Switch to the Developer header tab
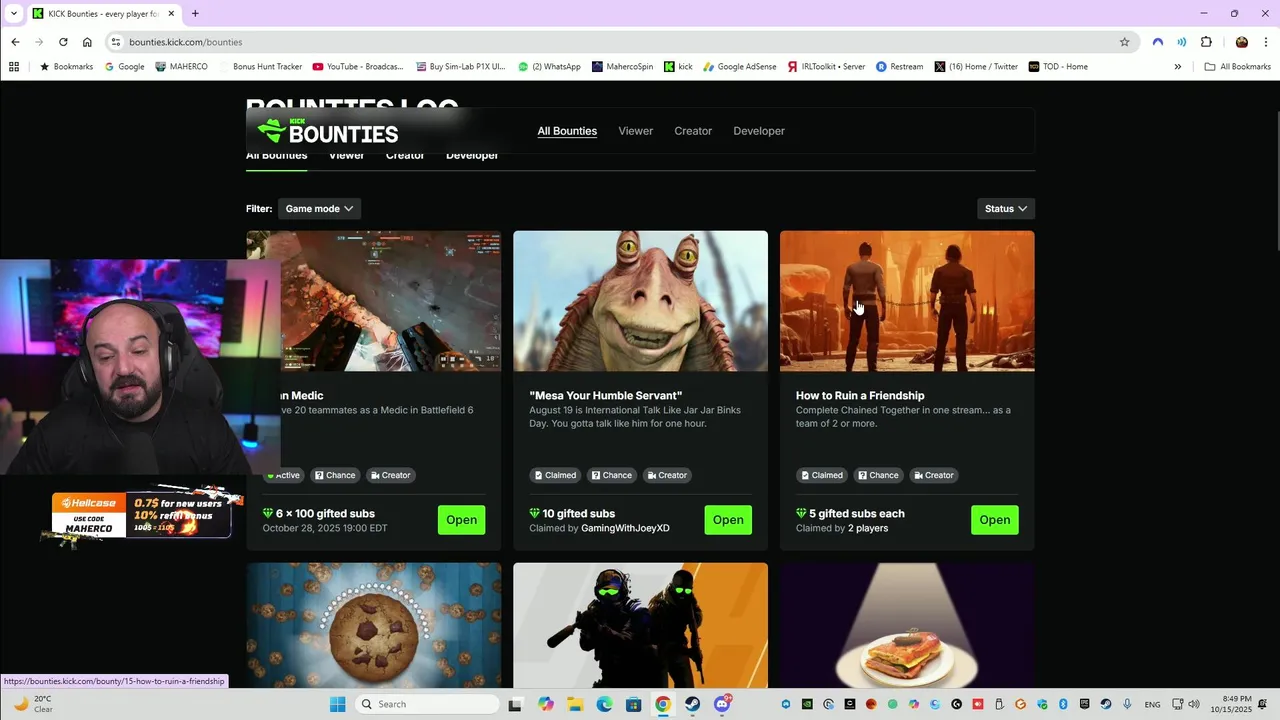 [x=759, y=131]
